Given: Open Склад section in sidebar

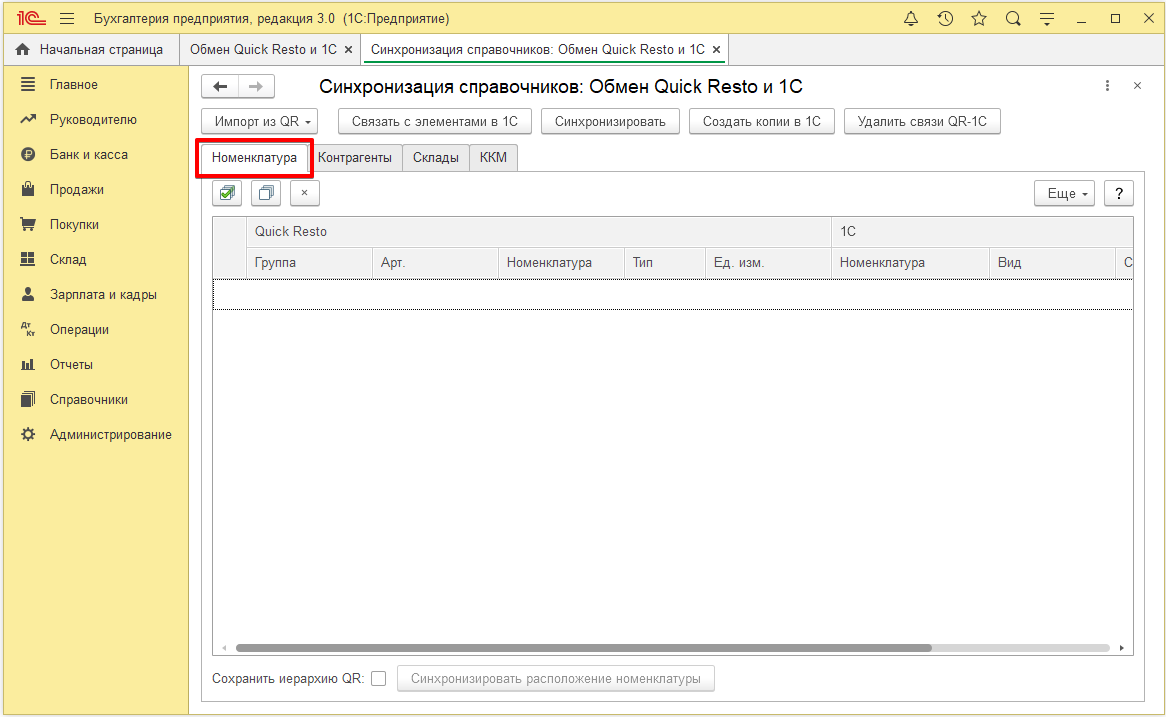Looking at the screenshot, I should pos(95,260).
